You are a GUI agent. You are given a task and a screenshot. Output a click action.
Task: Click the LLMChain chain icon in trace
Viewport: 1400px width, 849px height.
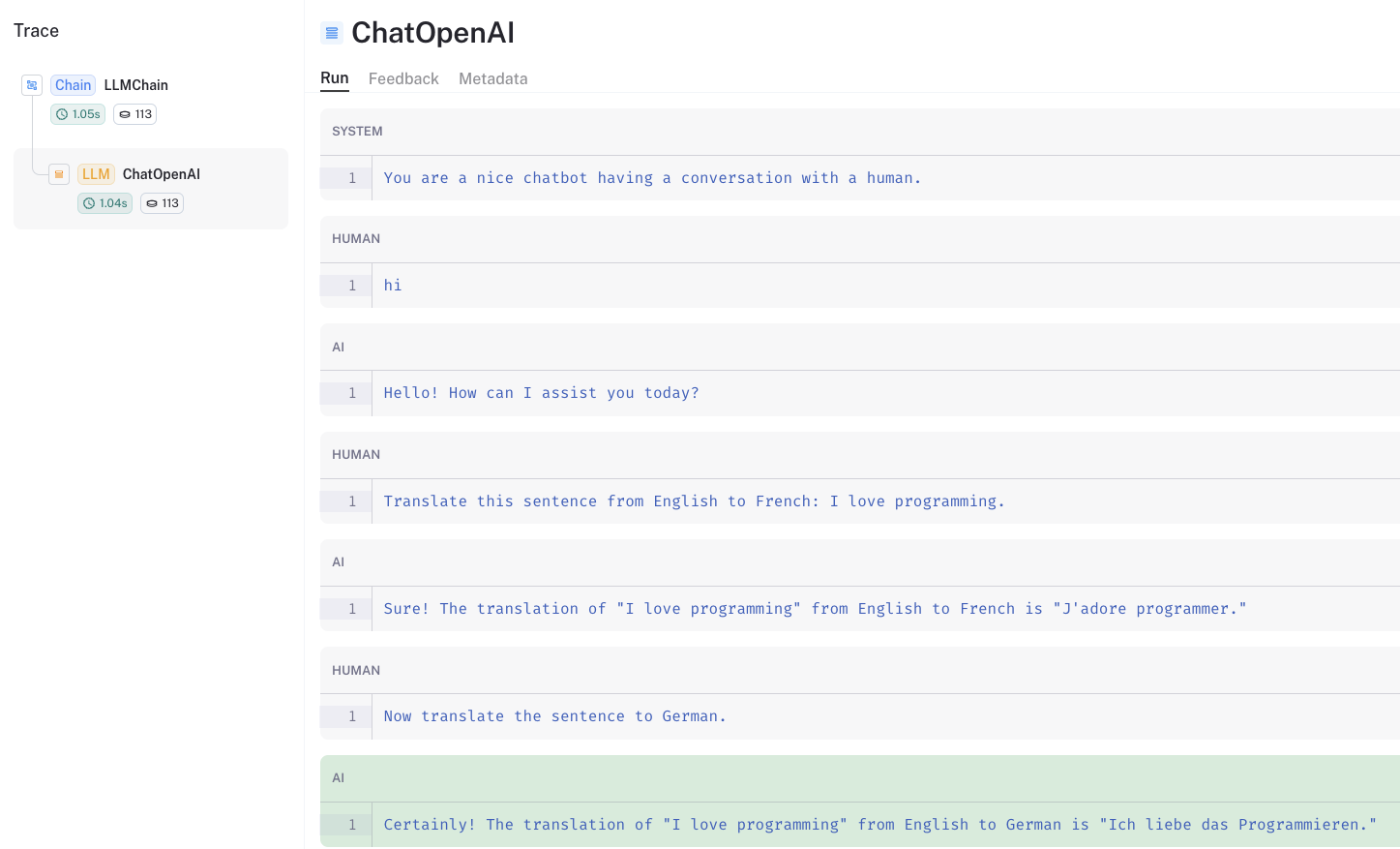point(32,85)
